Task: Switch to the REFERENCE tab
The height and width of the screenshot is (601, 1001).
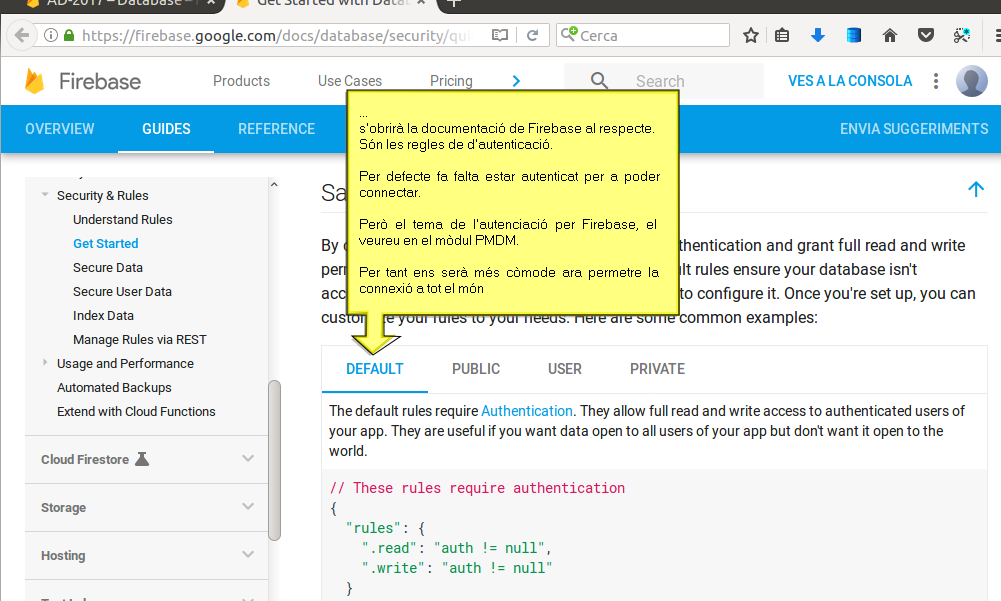Action: click(x=276, y=129)
